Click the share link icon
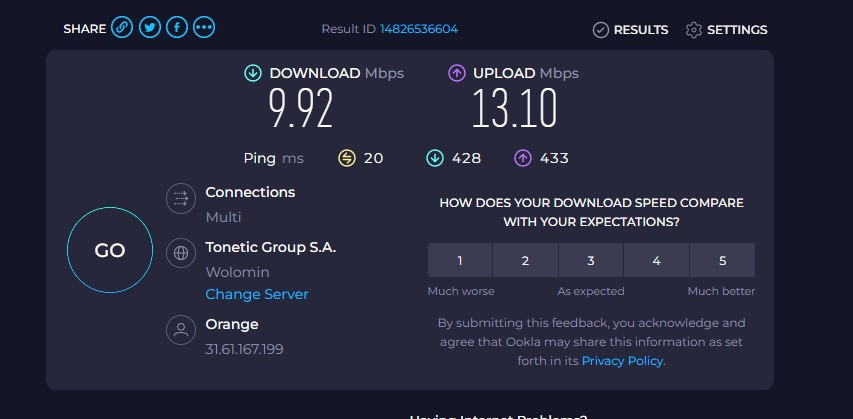853x419 pixels. [122, 28]
